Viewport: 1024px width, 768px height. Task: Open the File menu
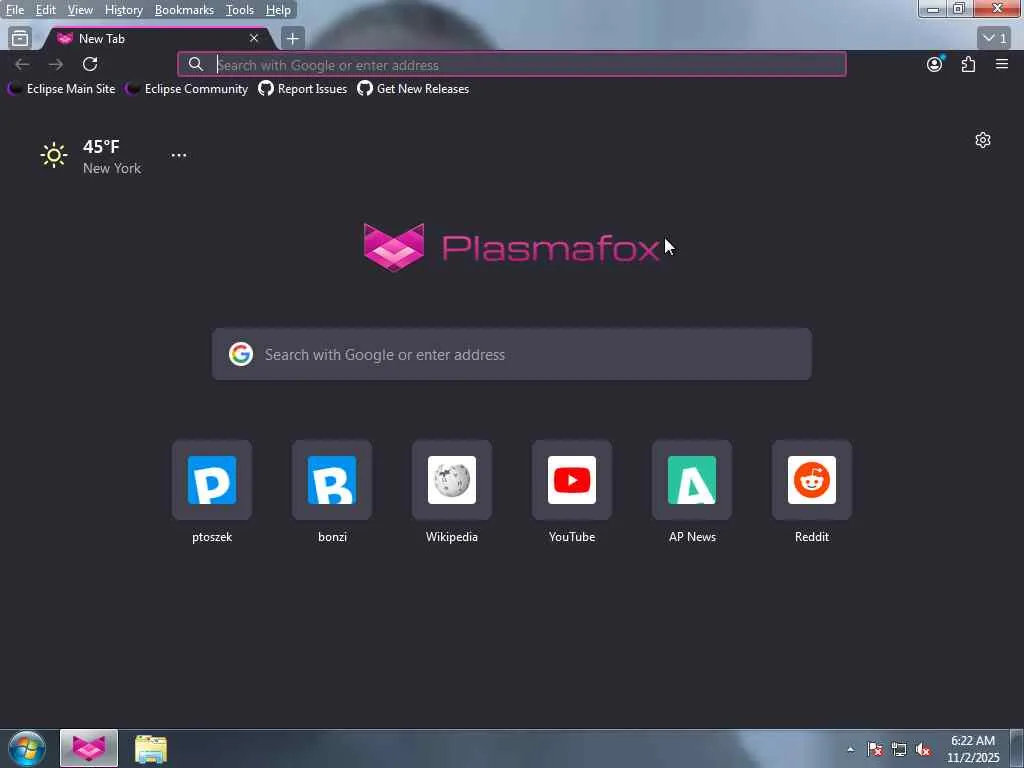14,10
